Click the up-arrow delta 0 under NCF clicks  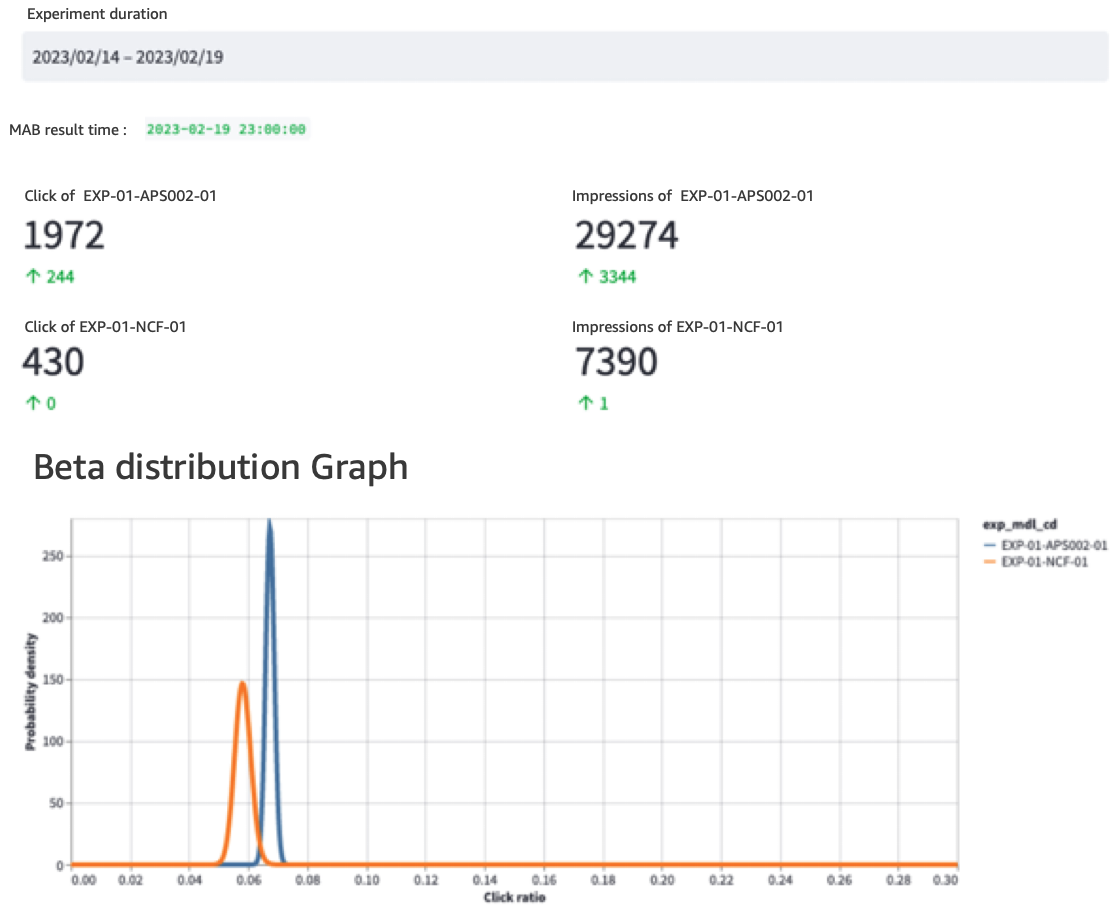(x=41, y=404)
